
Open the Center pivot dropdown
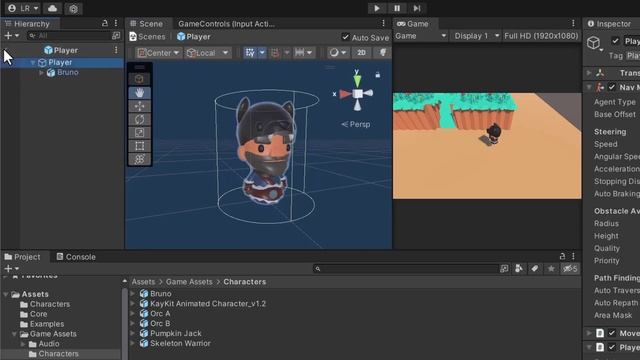(158, 53)
